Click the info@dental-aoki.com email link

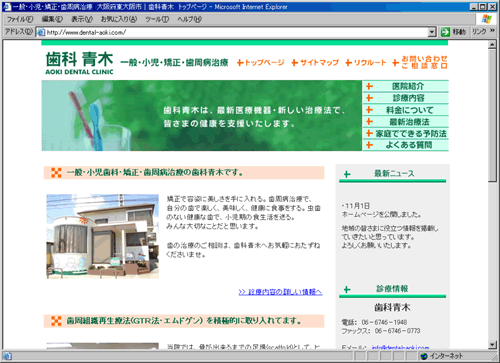[400, 347]
